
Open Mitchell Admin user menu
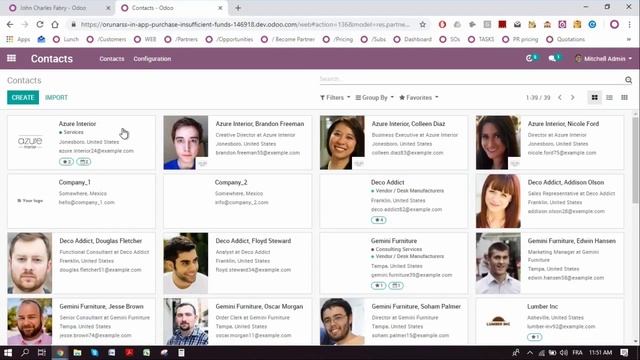603,59
